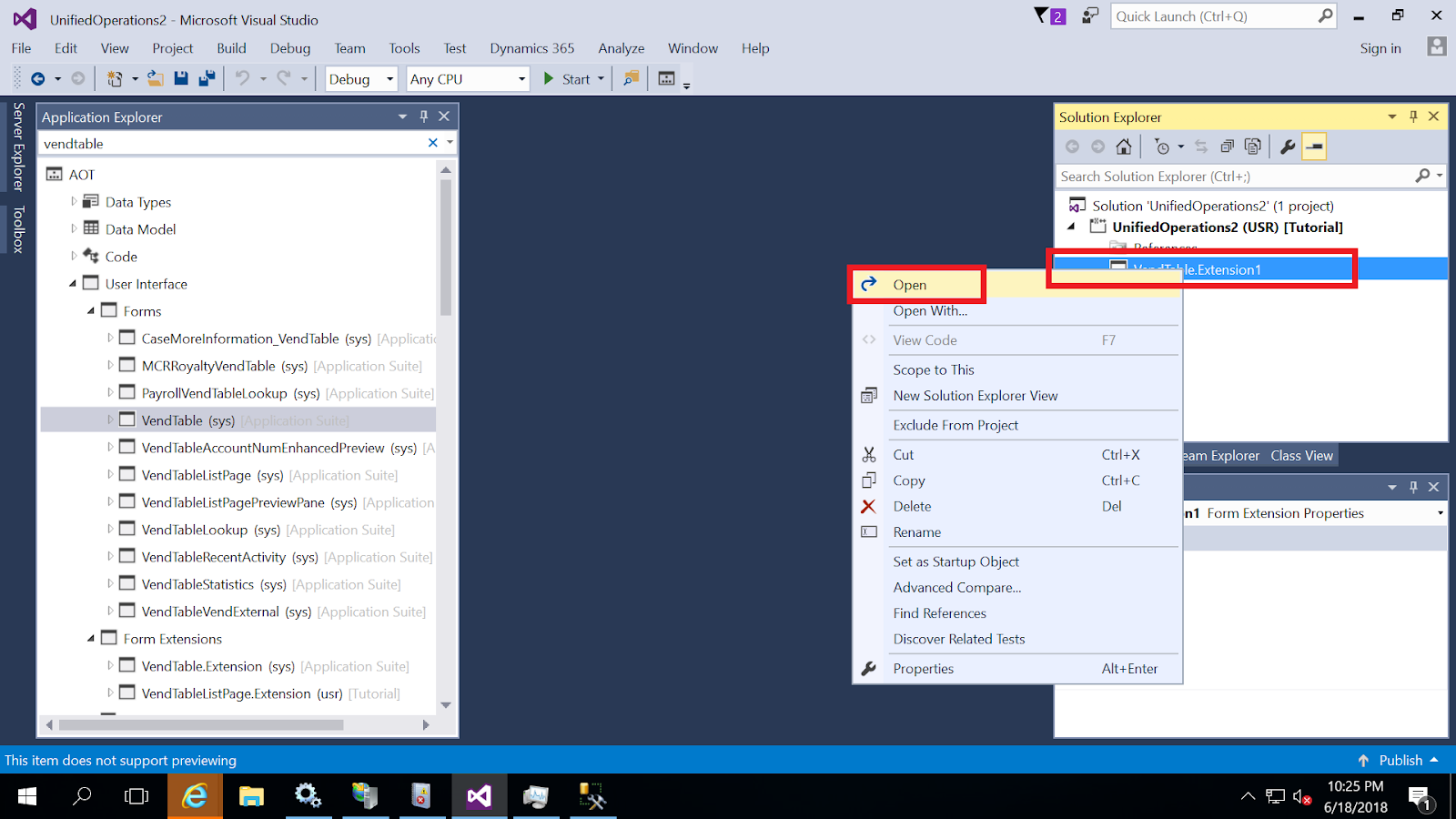Open Find in Files from the toolbar
This screenshot has width=1456, height=819.
[630, 79]
